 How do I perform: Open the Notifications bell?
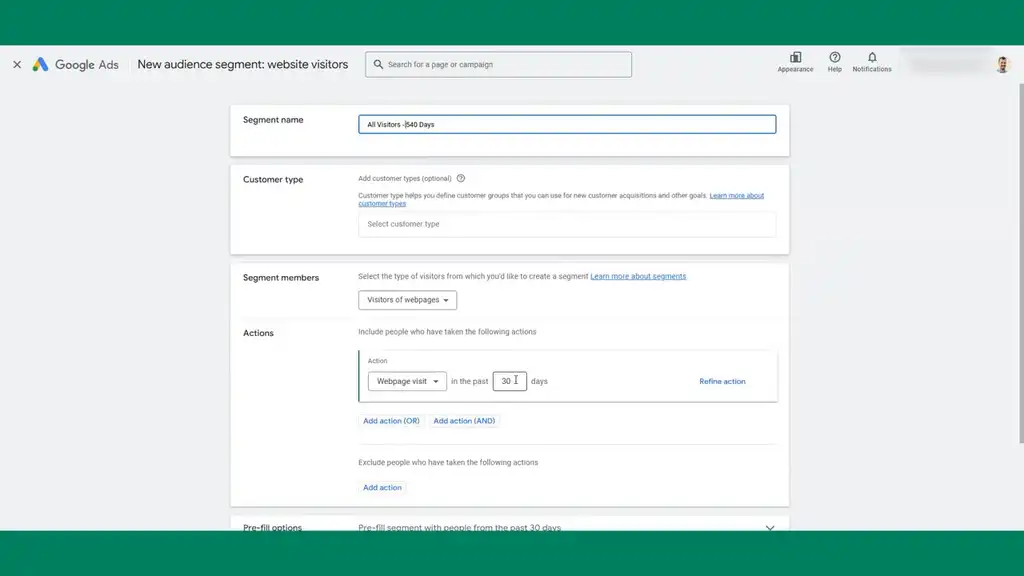pyautogui.click(x=871, y=58)
